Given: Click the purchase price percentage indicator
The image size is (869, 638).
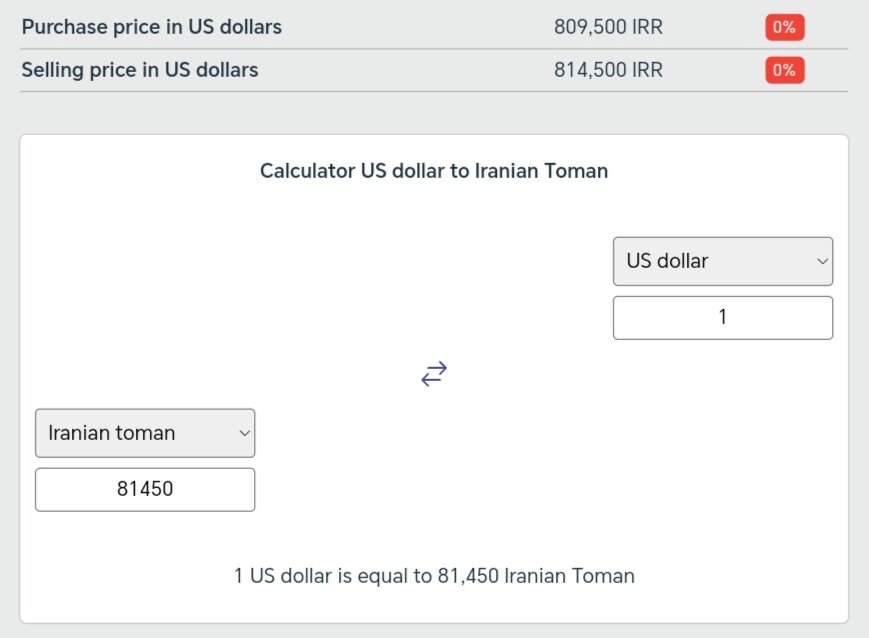Looking at the screenshot, I should pos(783,27).
